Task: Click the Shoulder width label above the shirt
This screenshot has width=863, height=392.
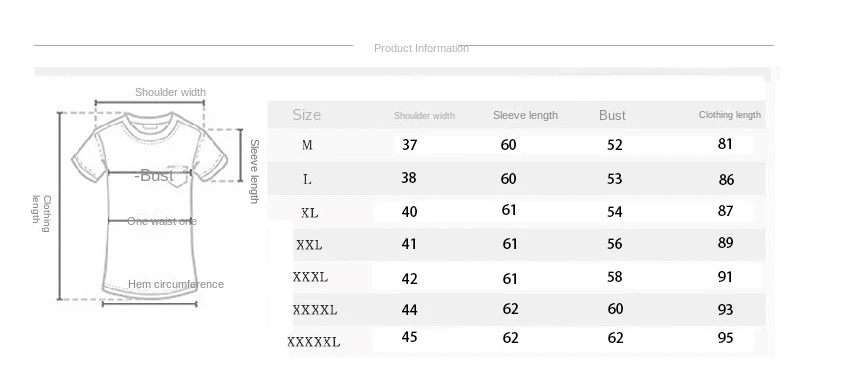Action: pyautogui.click(x=171, y=92)
